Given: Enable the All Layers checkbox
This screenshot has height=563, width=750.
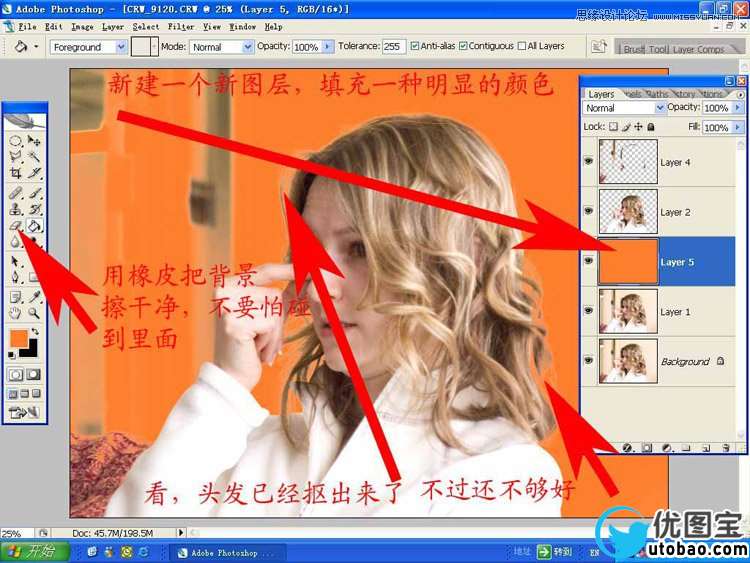Looking at the screenshot, I should pos(522,46).
